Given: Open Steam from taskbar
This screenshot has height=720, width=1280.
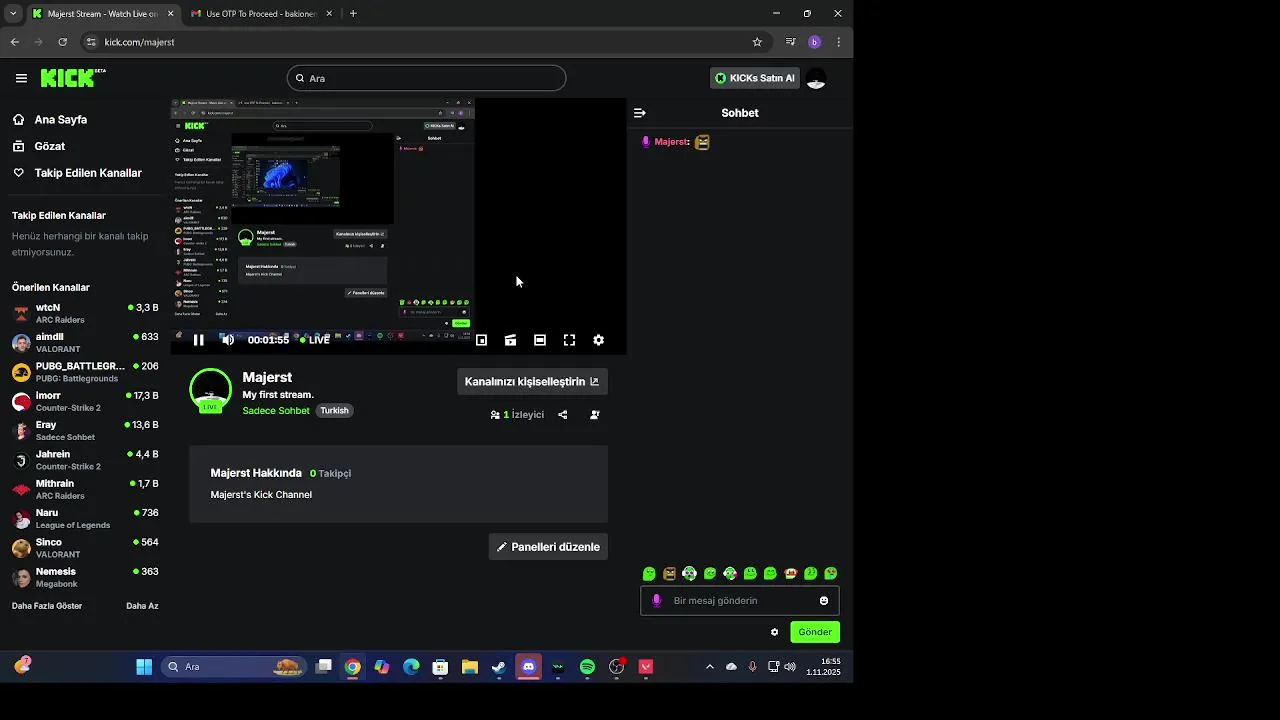Looking at the screenshot, I should 499,667.
